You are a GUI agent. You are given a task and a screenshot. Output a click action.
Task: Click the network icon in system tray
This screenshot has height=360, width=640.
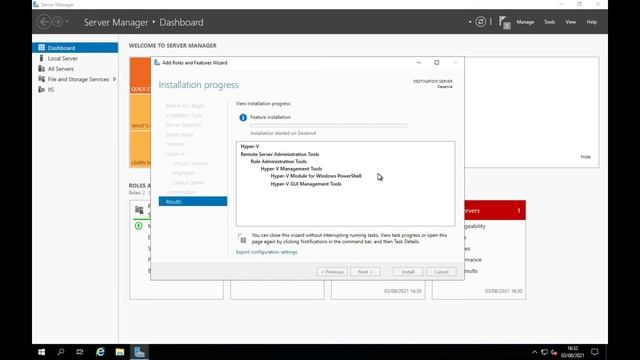click(544, 352)
